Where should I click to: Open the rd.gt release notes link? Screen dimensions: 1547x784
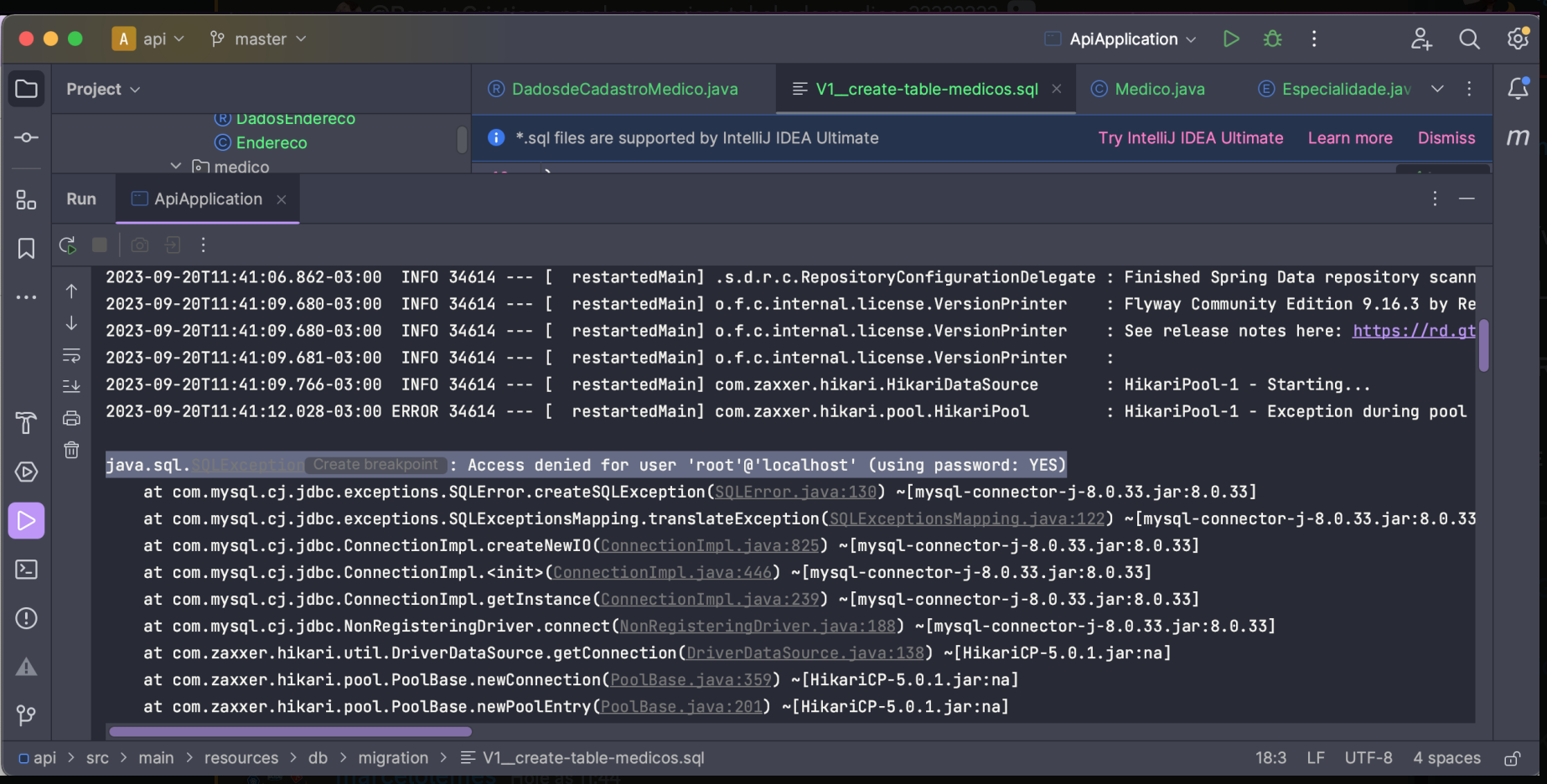pyautogui.click(x=1414, y=331)
